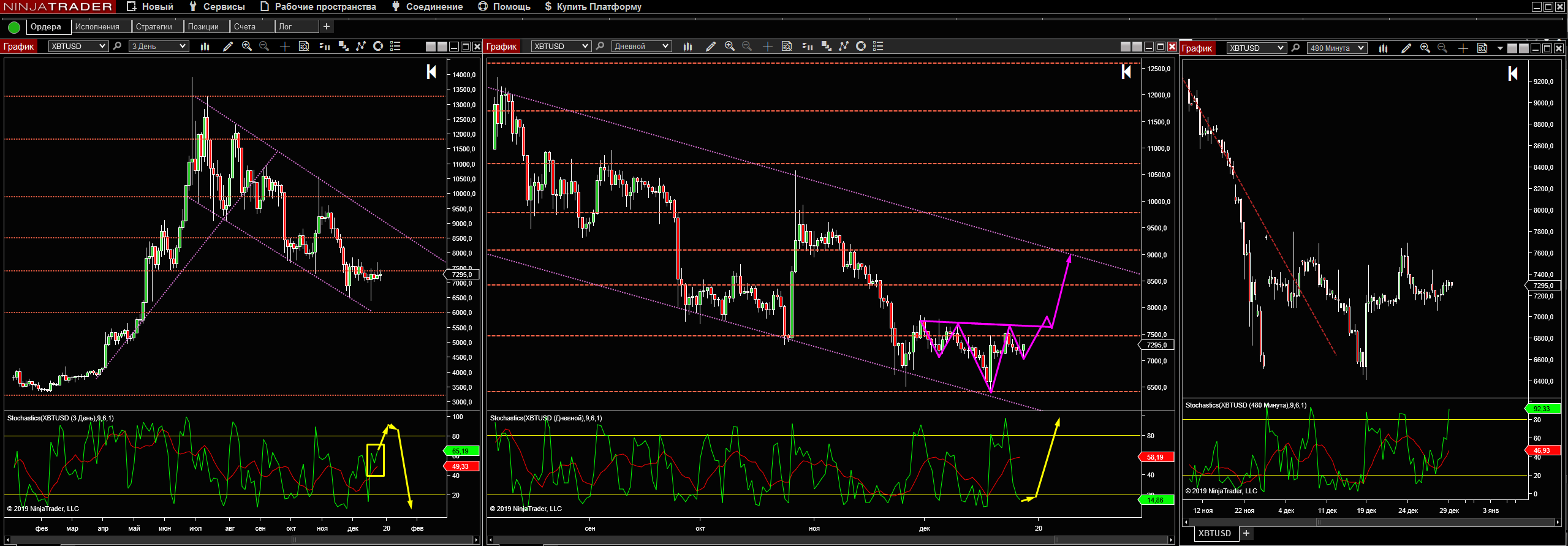This screenshot has height=546, width=1568.
Task: Open Data Series in Дневной chart
Action: point(827,47)
